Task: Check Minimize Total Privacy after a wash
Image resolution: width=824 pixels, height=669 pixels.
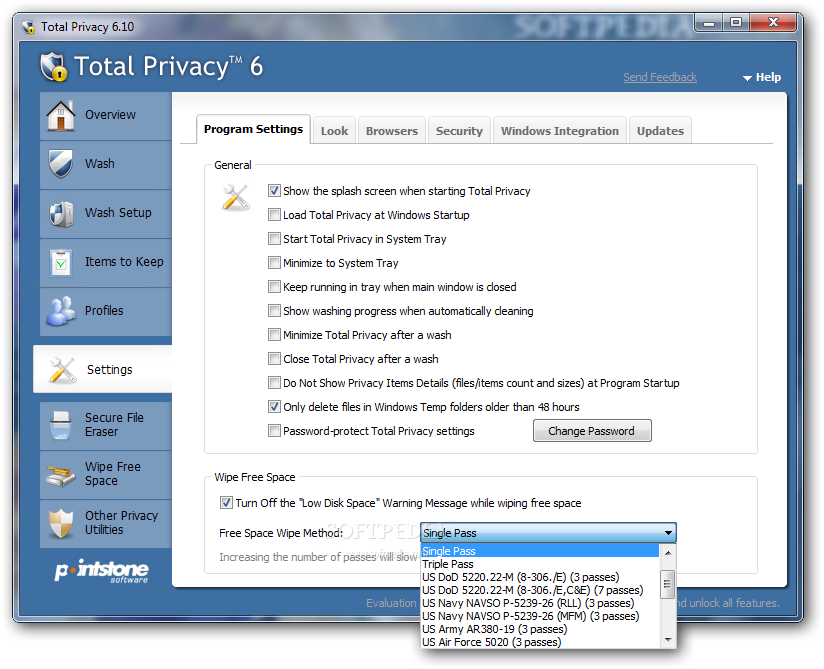Action: [x=274, y=335]
